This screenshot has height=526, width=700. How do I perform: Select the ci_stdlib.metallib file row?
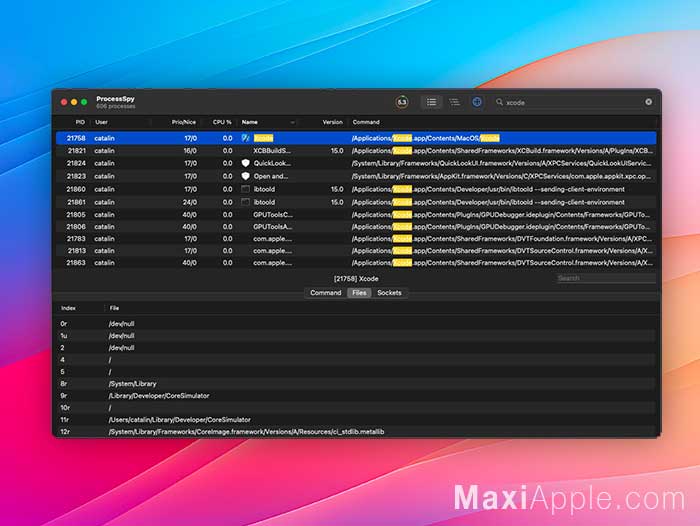(x=356, y=432)
